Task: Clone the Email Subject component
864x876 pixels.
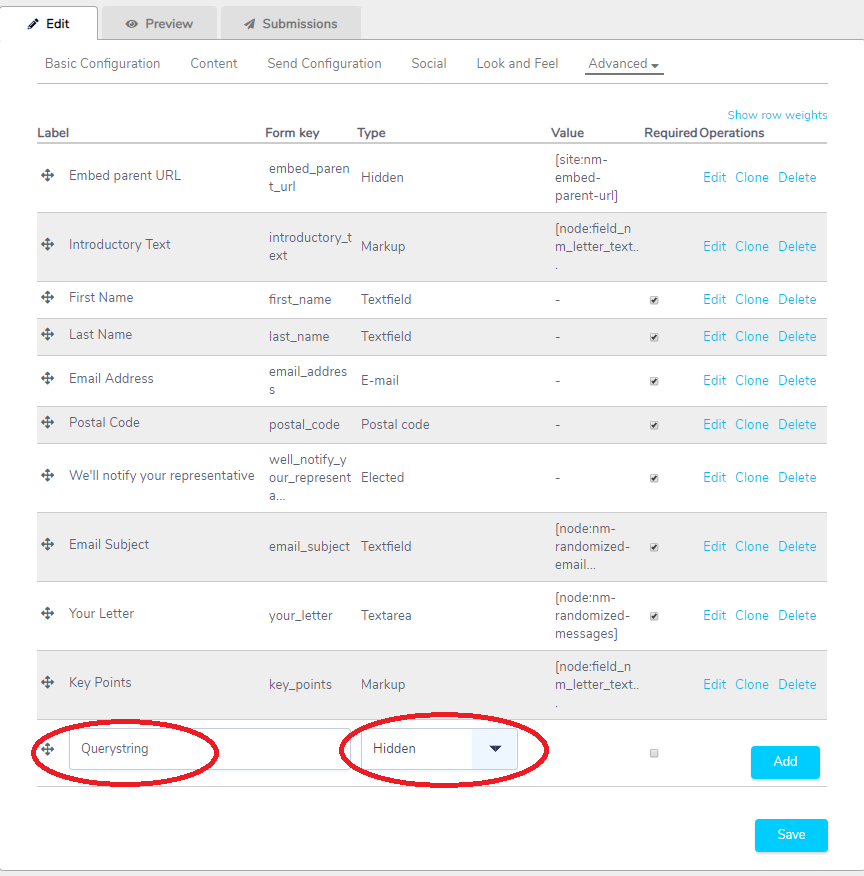Action: click(x=752, y=546)
